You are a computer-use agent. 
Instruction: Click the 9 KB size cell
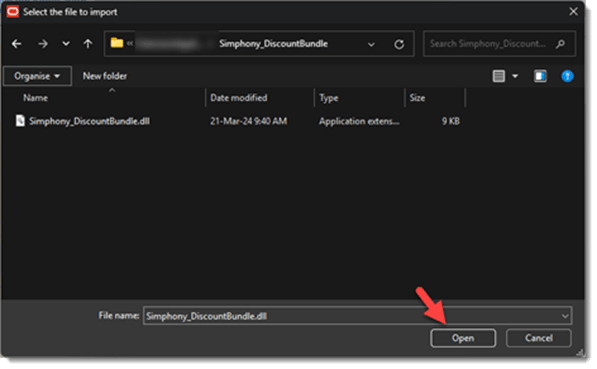(x=450, y=121)
